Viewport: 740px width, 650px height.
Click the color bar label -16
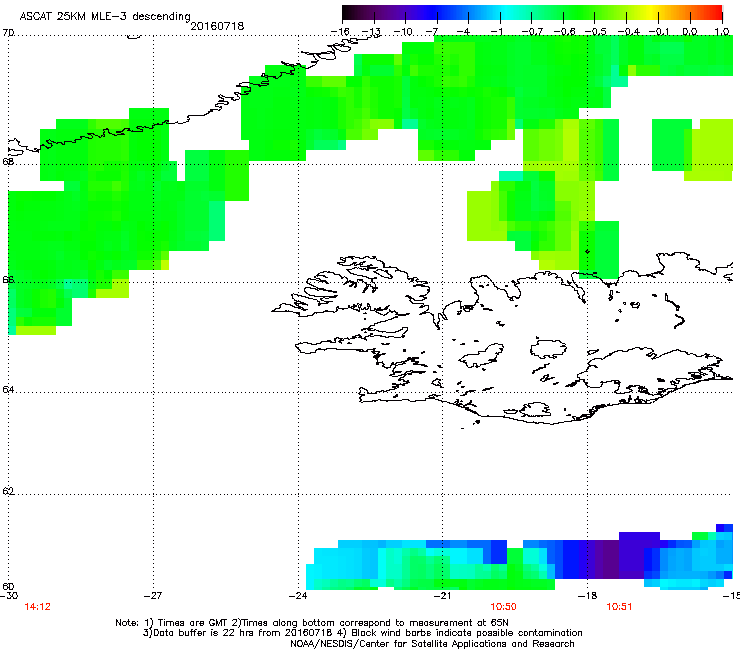click(340, 32)
